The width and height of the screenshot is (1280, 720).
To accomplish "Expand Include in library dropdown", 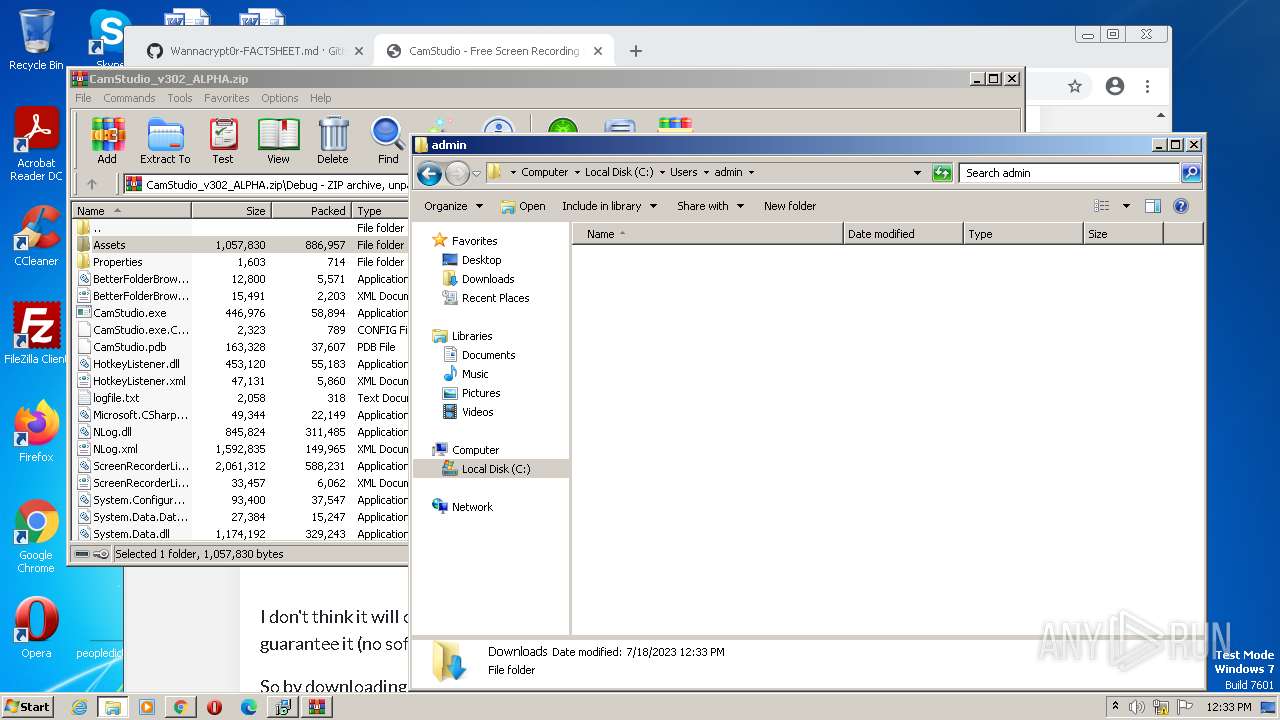I will tap(610, 206).
